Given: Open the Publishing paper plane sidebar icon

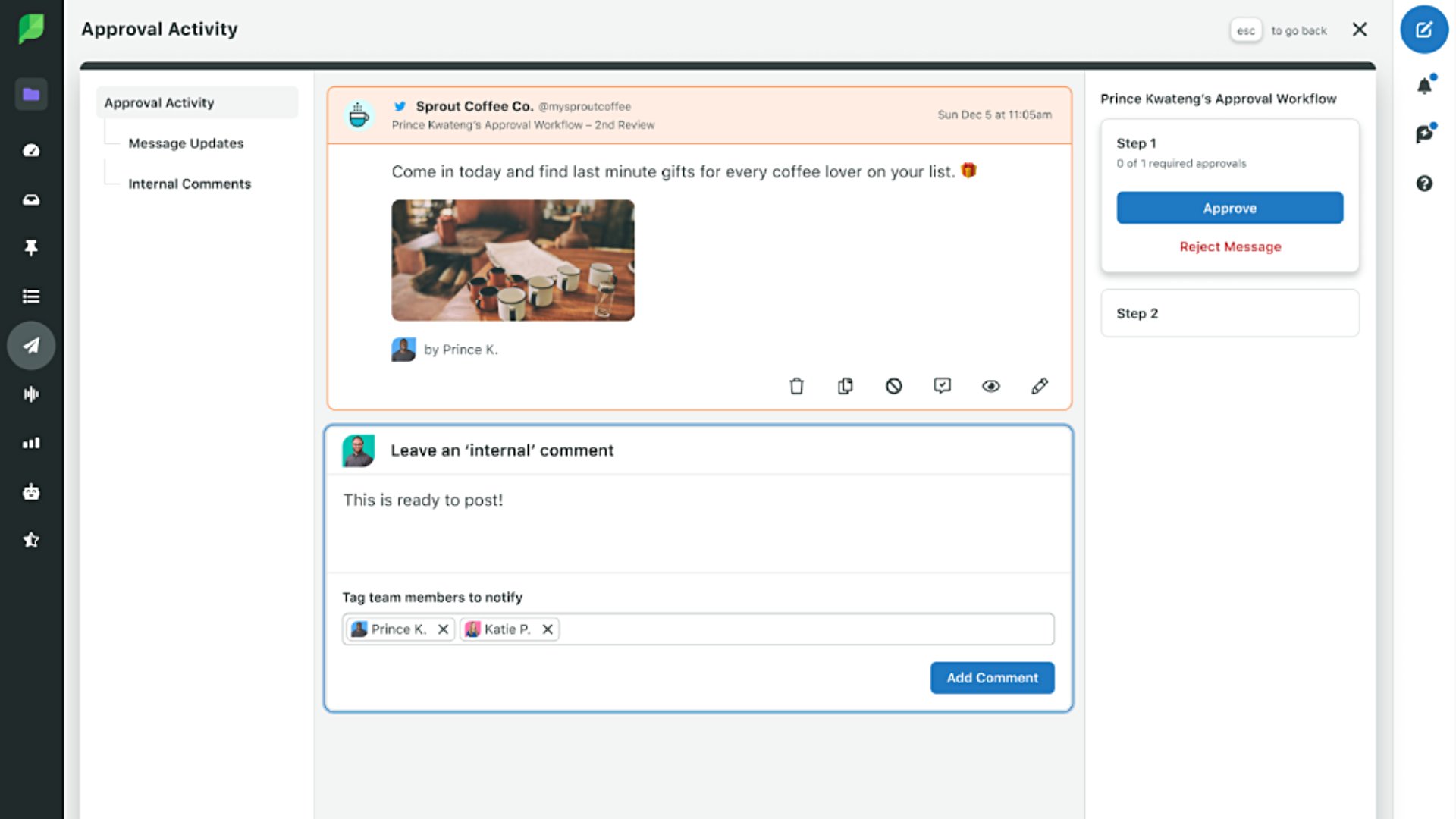Looking at the screenshot, I should pos(31,346).
